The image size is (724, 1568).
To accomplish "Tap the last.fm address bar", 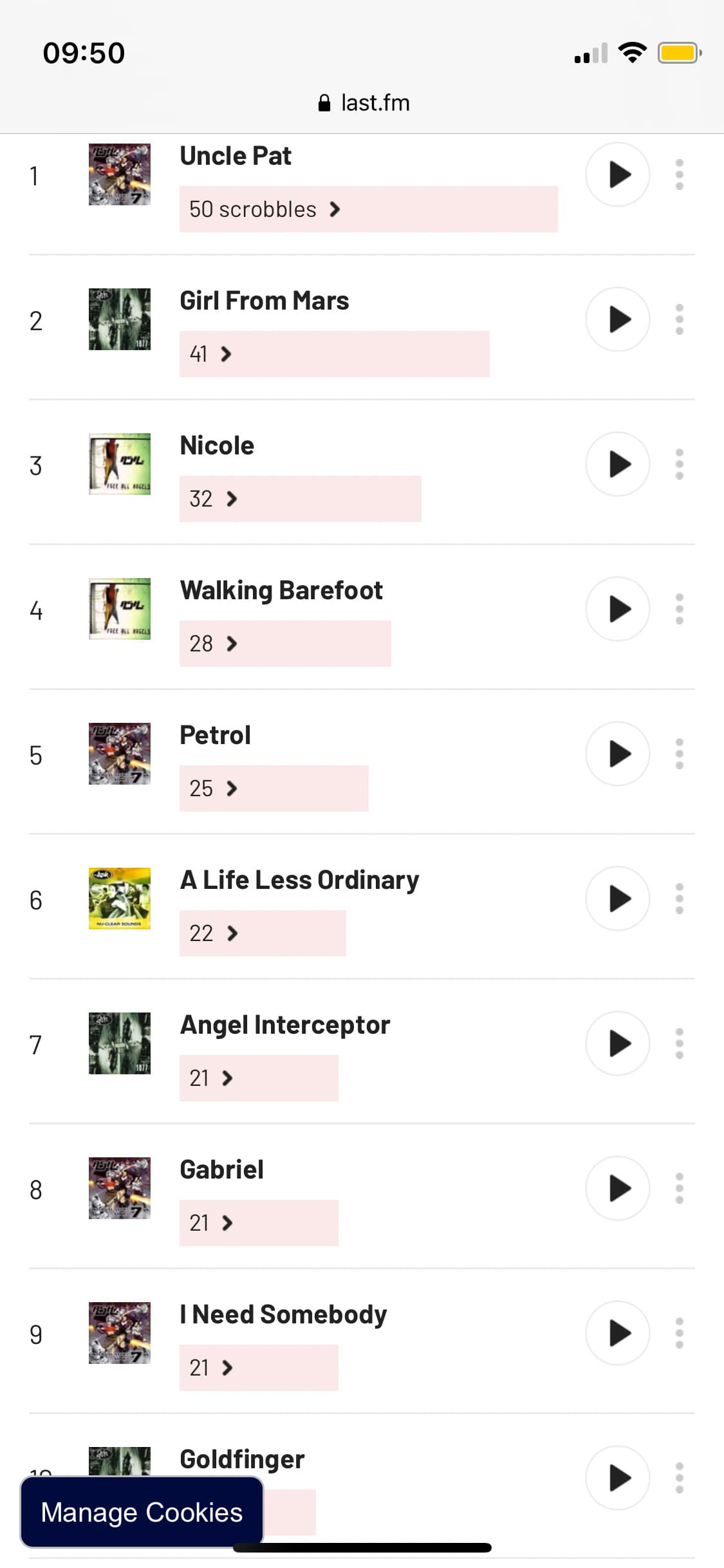I will point(364,103).
